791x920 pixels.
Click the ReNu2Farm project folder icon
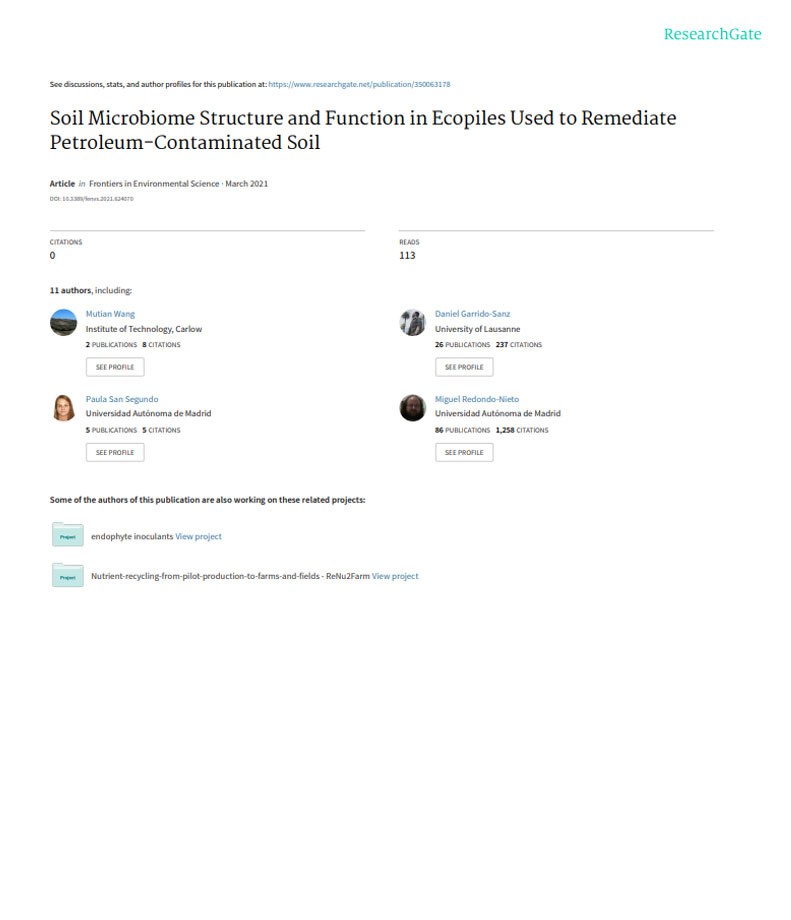click(x=67, y=575)
